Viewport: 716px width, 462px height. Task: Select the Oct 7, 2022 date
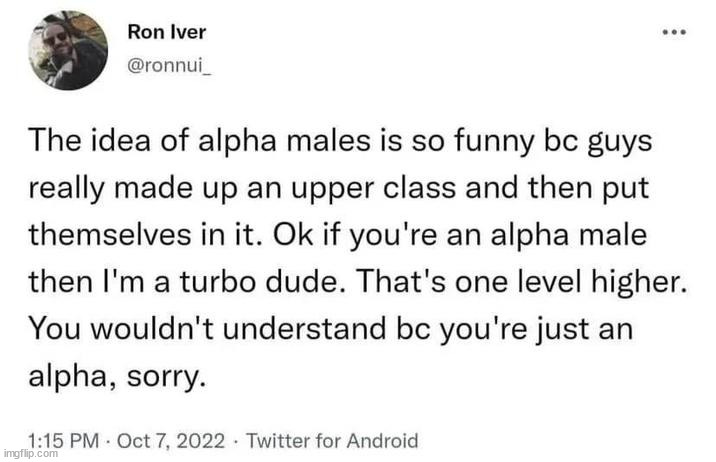[171, 441]
